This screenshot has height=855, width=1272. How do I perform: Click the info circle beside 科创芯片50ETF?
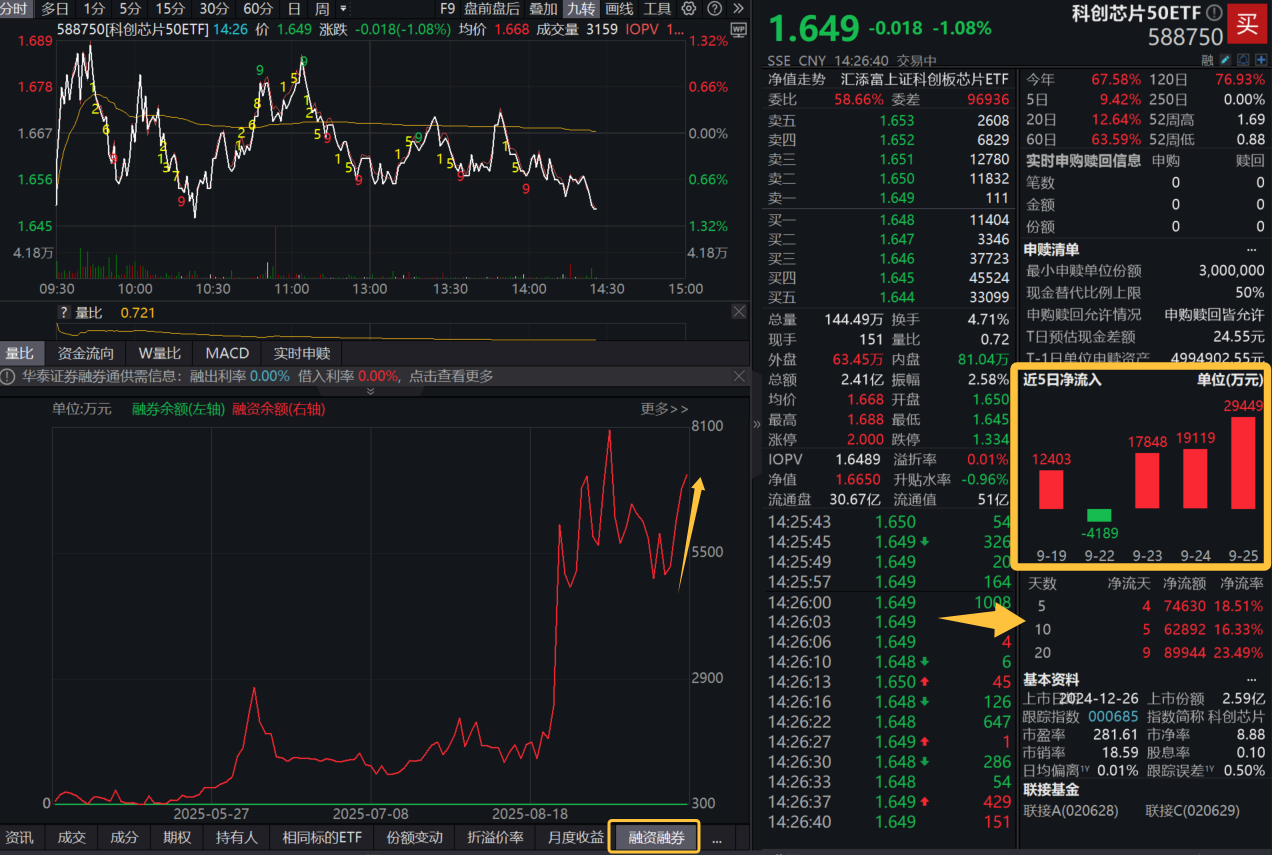tap(1214, 12)
